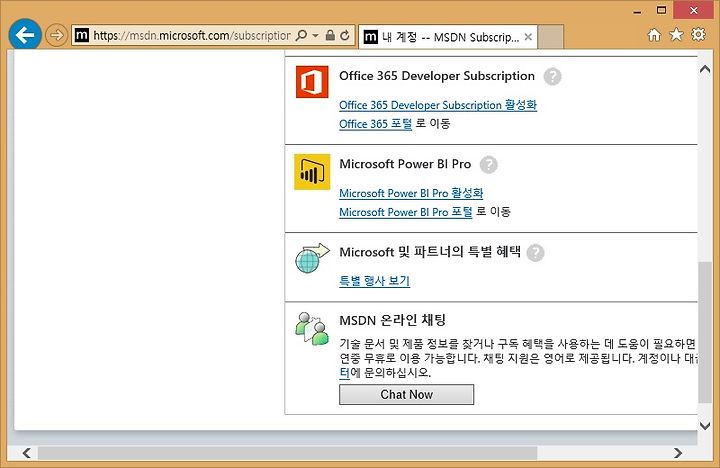Click the Power BI yellow logo icon
Image resolution: width=720 pixels, height=468 pixels.
coord(312,172)
